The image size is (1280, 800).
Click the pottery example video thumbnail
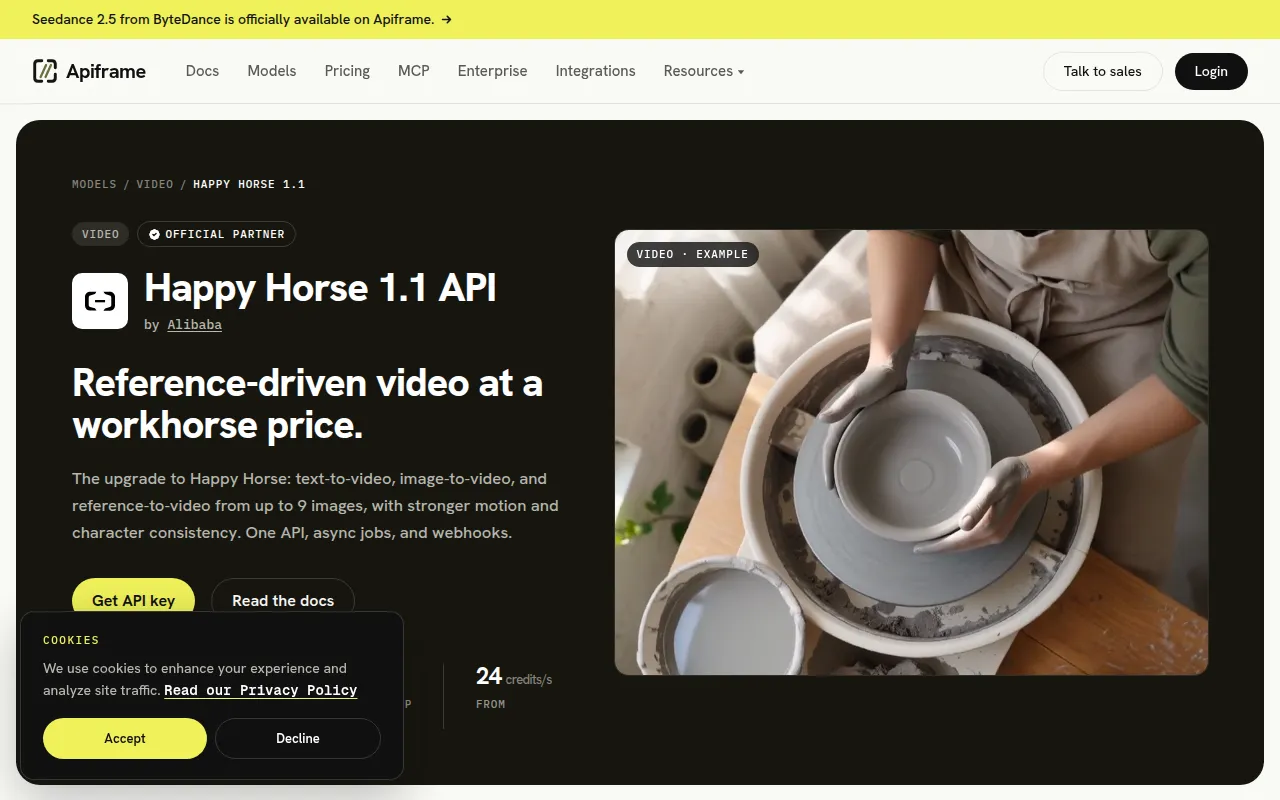click(911, 452)
